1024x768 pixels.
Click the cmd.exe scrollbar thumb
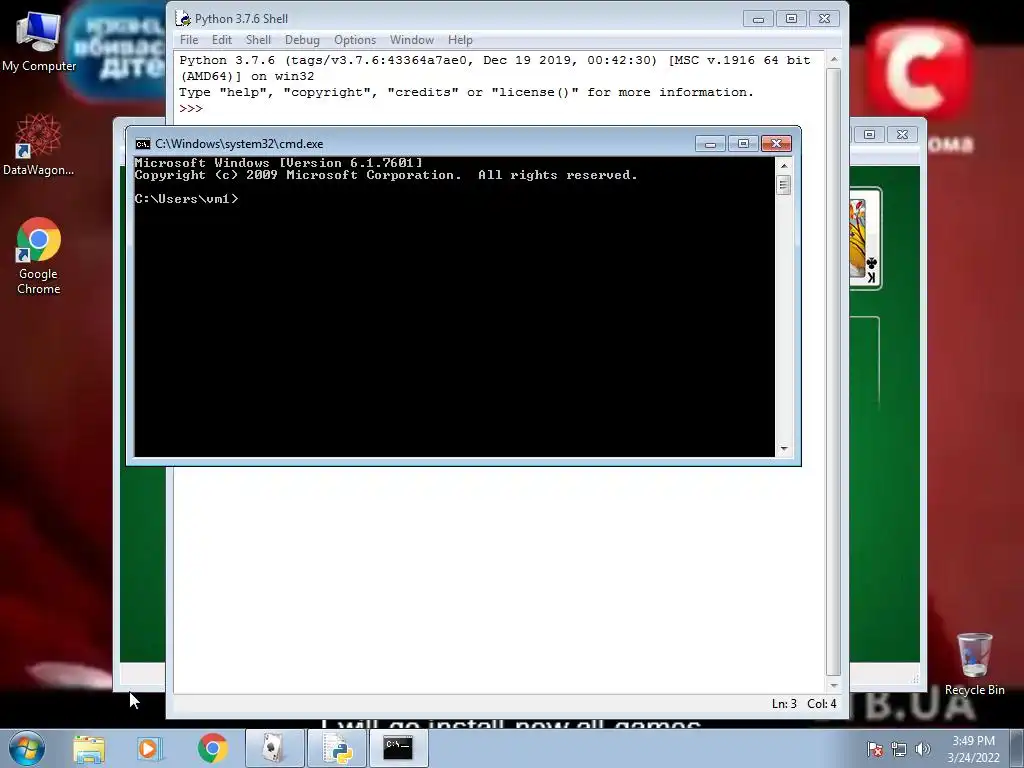[x=784, y=185]
